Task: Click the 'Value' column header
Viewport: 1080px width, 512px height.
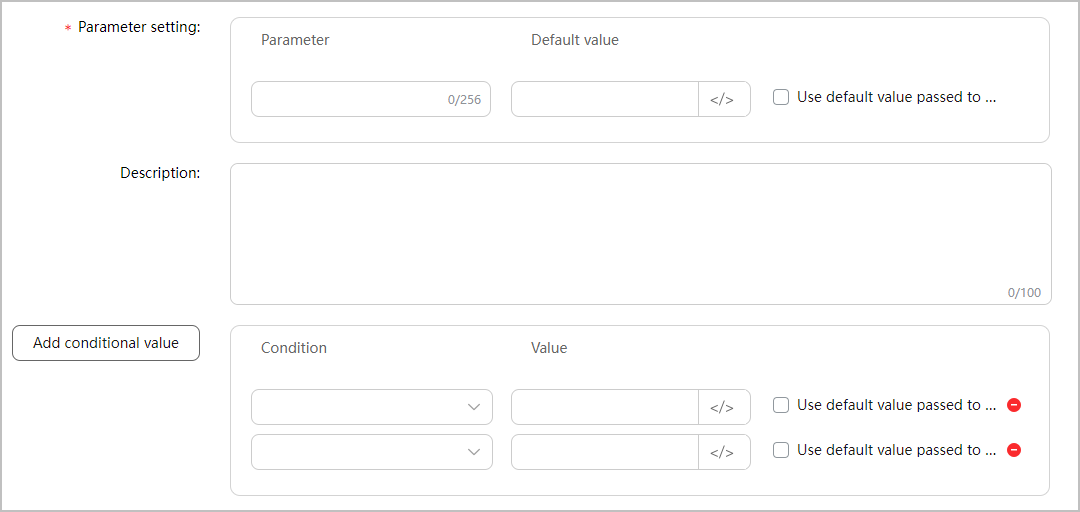Action: 549,348
